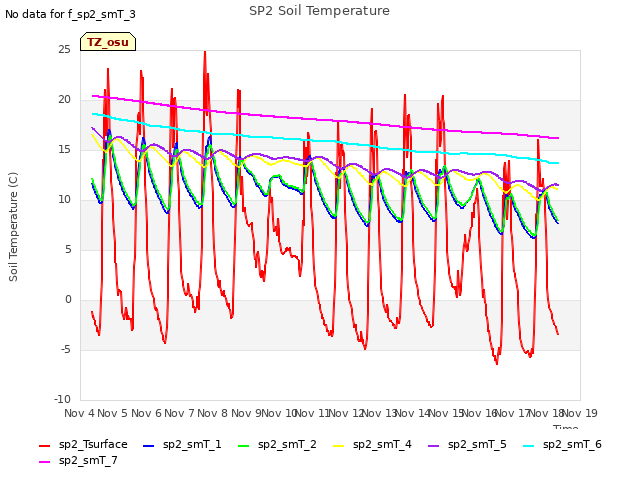
Task: Toggle sp2_smT_7 series in legend
Action: point(78,460)
